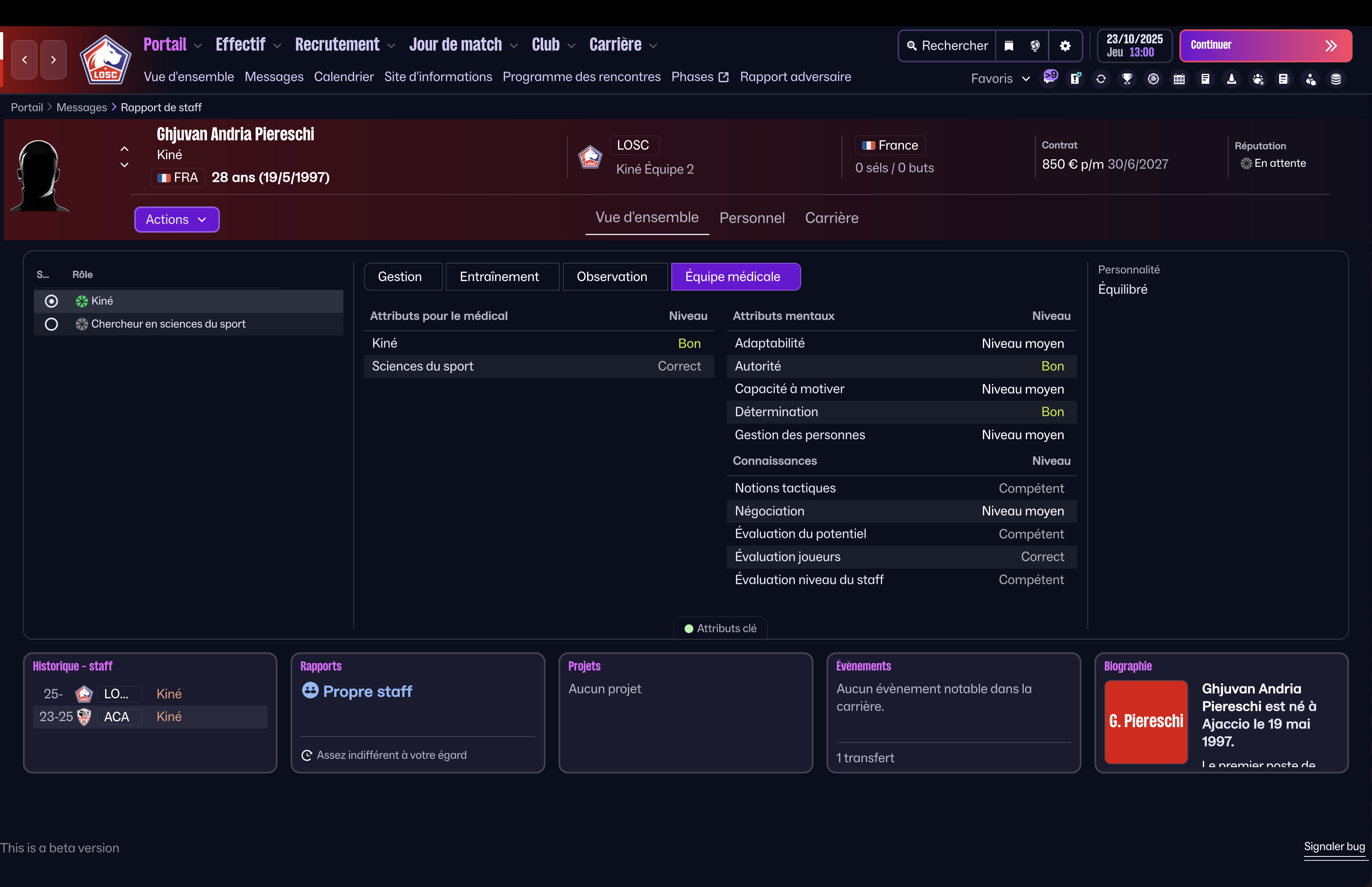This screenshot has height=887, width=1372.
Task: Select the Kiné role radio button
Action: click(x=51, y=301)
